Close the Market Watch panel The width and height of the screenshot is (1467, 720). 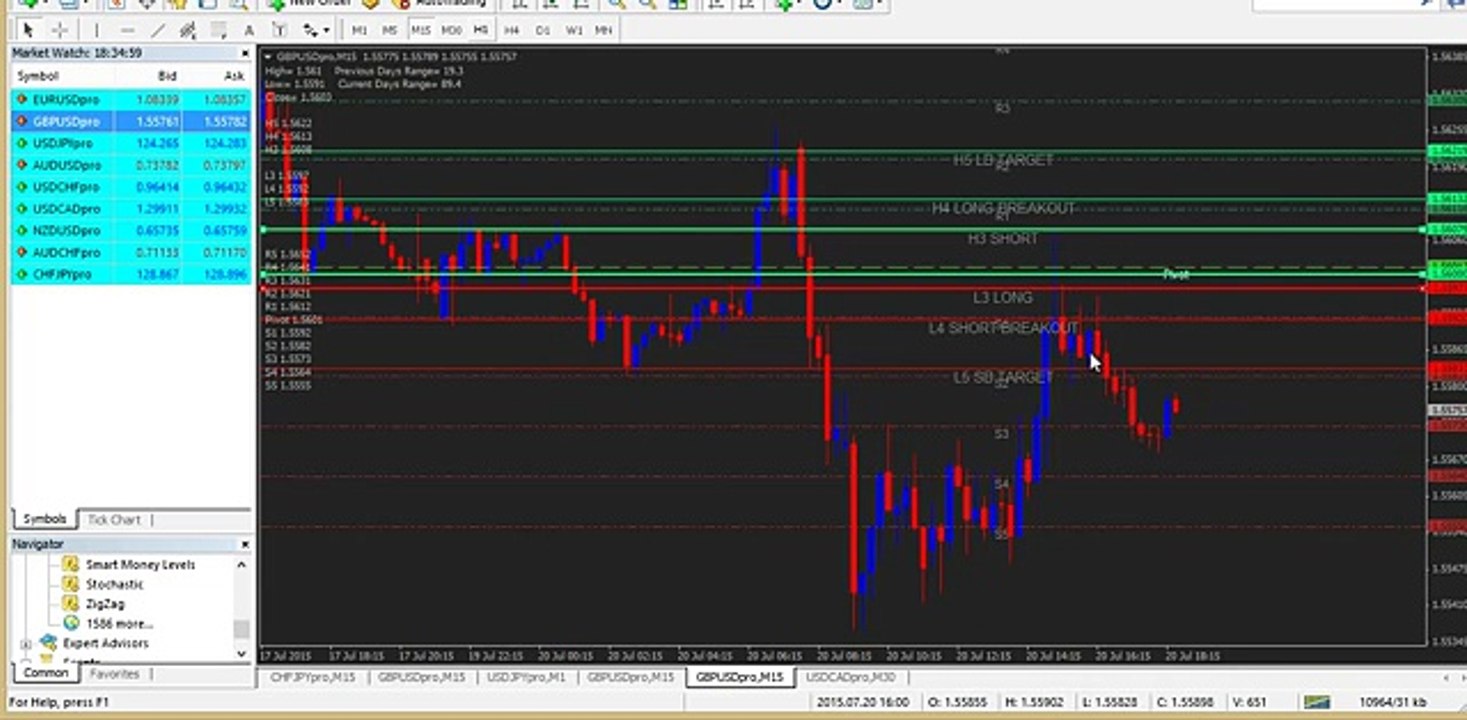point(245,53)
